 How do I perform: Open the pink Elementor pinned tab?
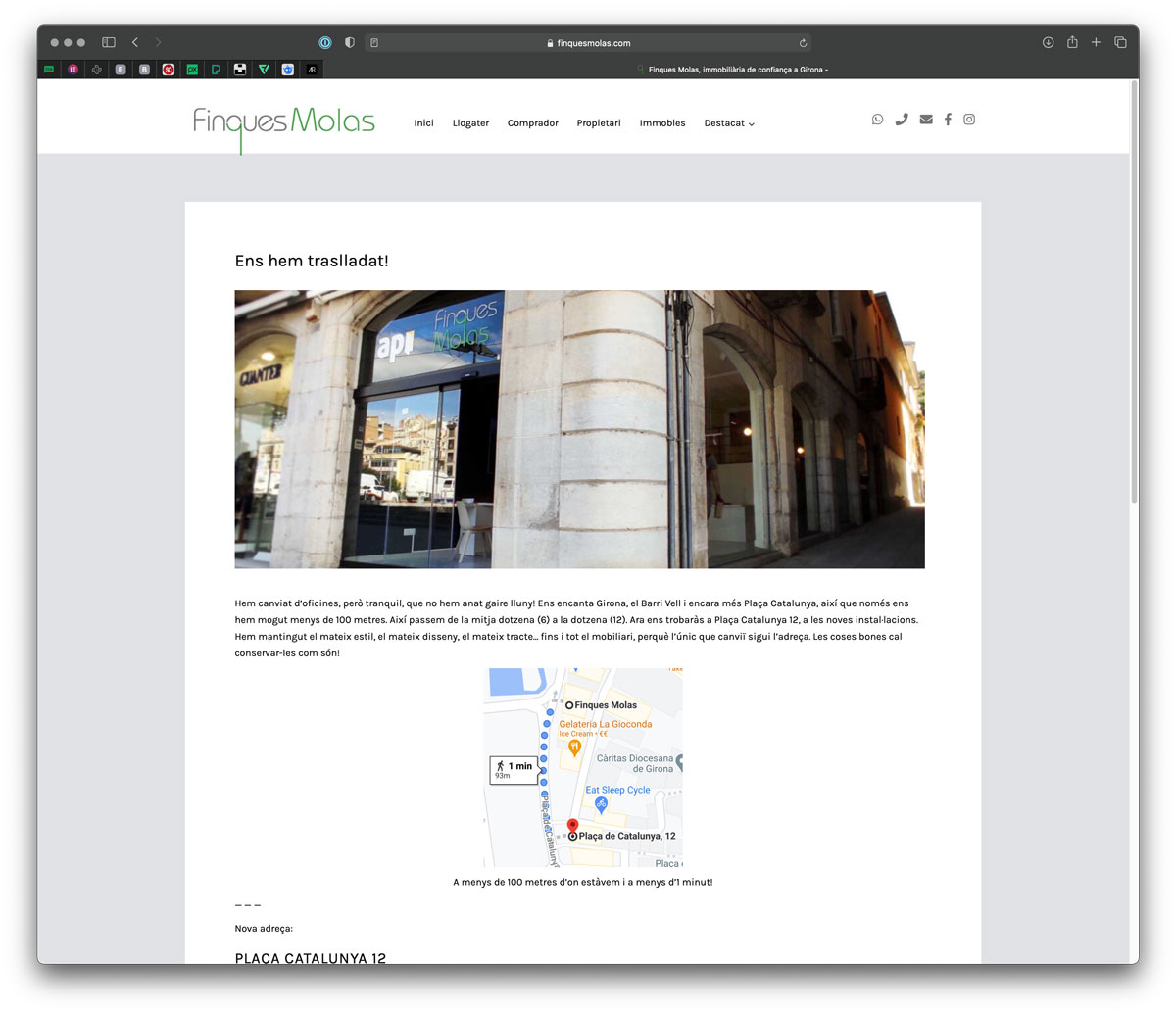(73, 70)
